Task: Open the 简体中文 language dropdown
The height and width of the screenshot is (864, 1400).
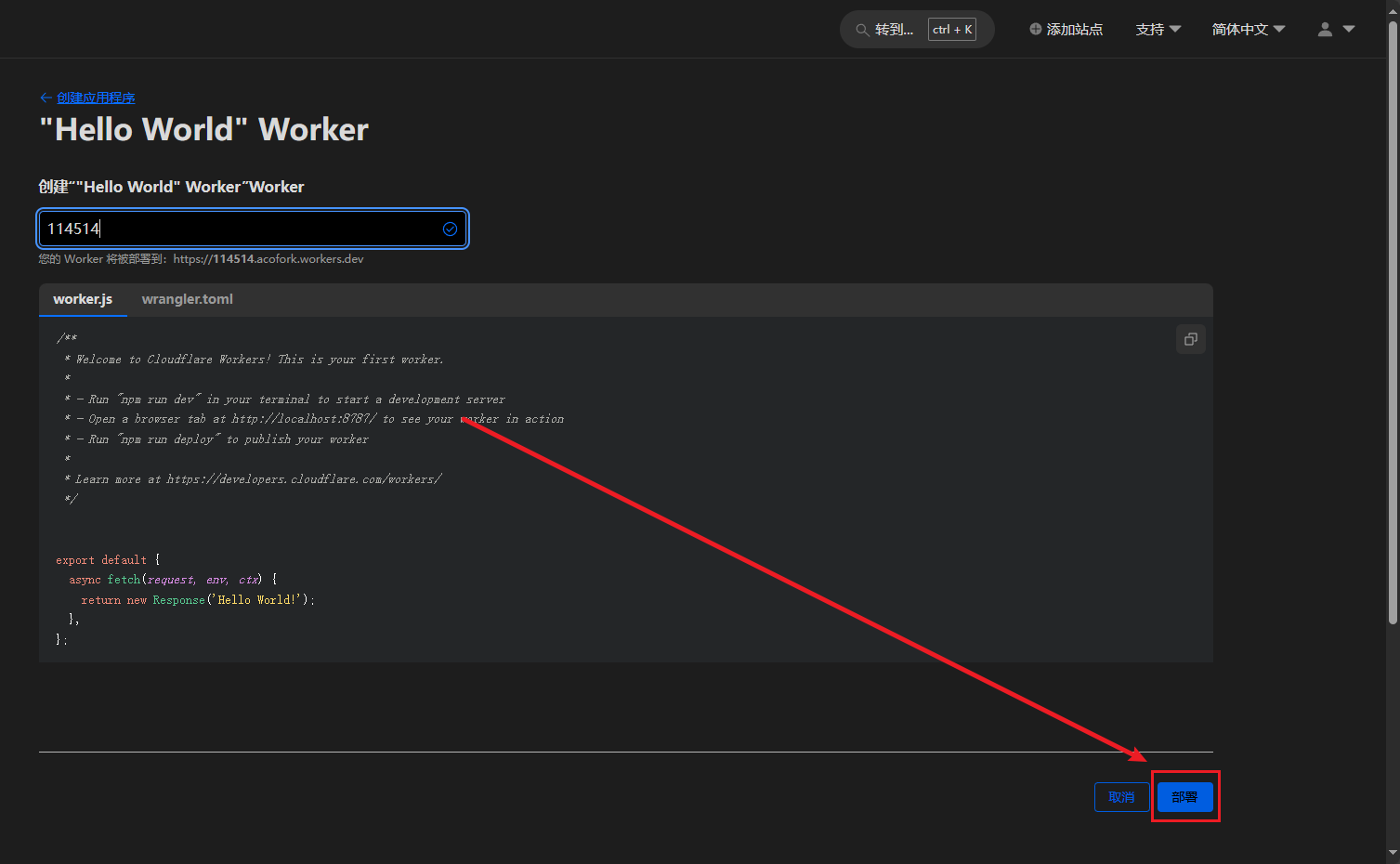Action: coord(1249,30)
